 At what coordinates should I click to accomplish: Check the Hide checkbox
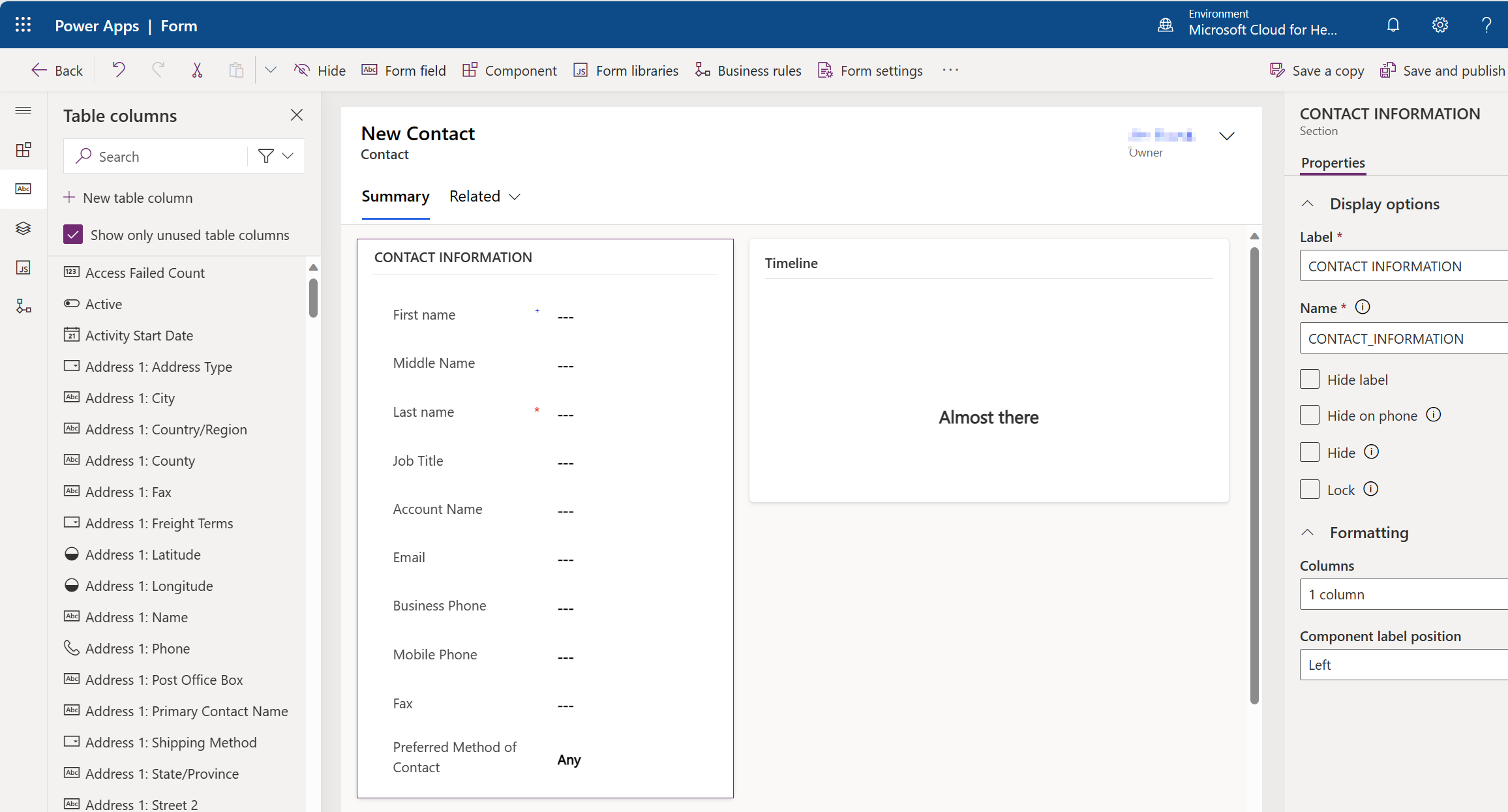1310,452
